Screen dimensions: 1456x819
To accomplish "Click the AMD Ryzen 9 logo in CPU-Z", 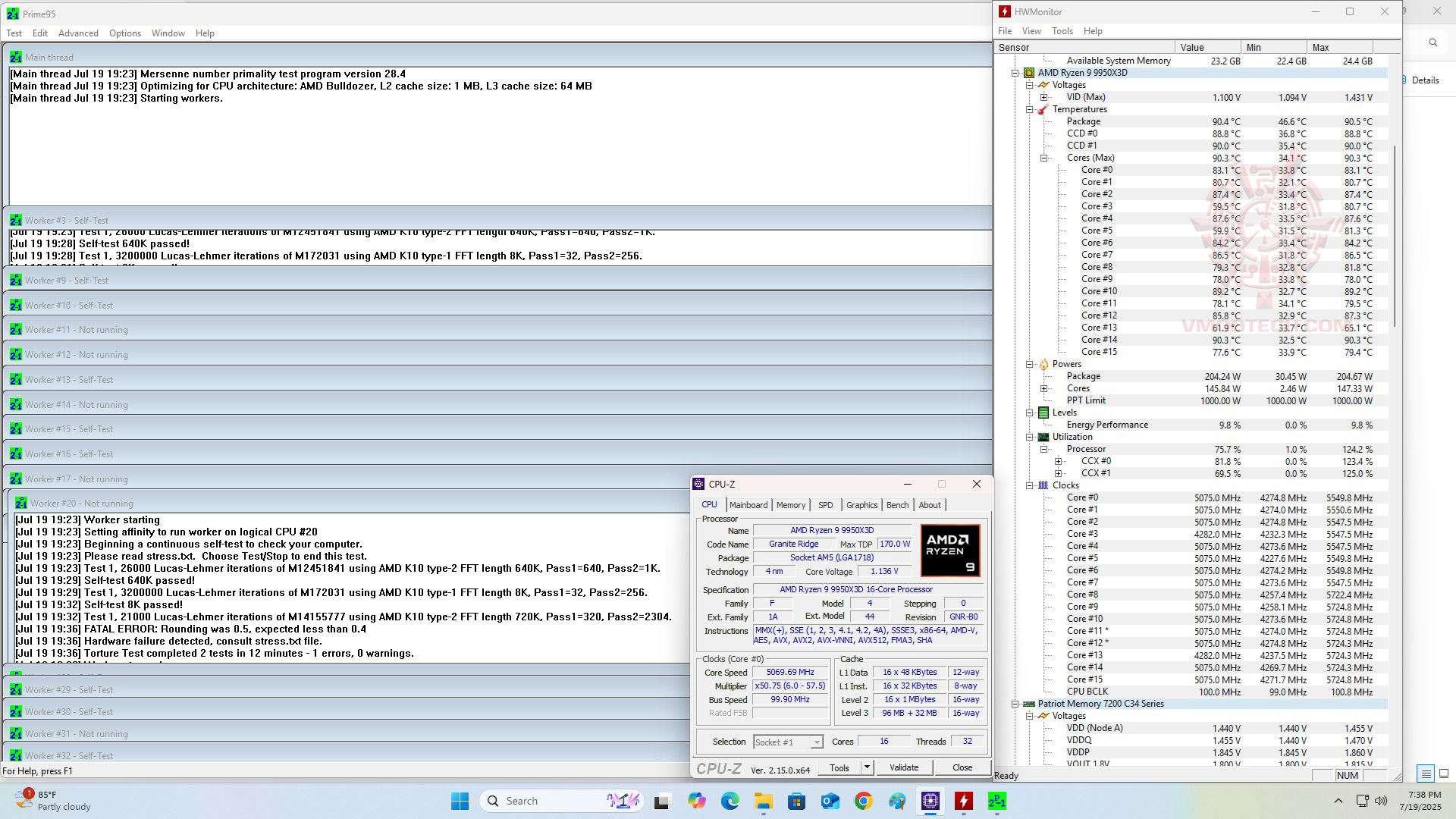I will [x=949, y=551].
